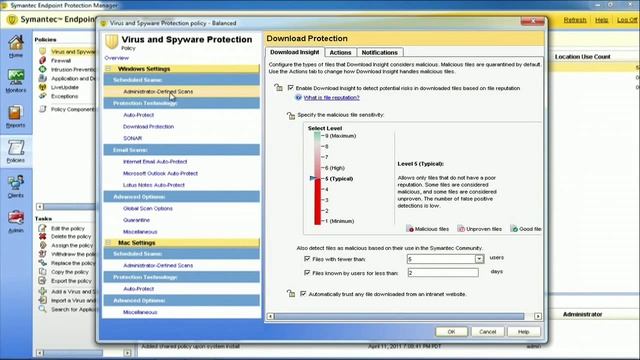Select Download Protection tree item

(x=148, y=127)
